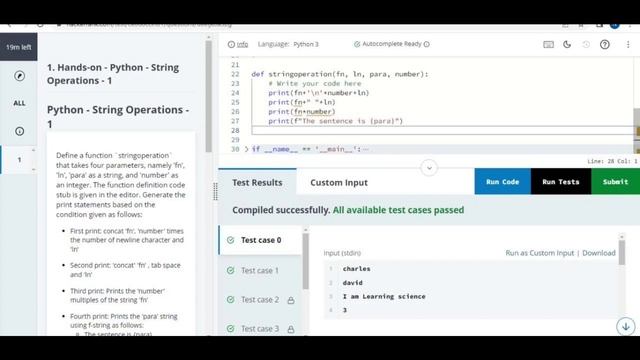Click Autocomplete Ready info icon
The width and height of the screenshot is (640, 360).
[427, 44]
